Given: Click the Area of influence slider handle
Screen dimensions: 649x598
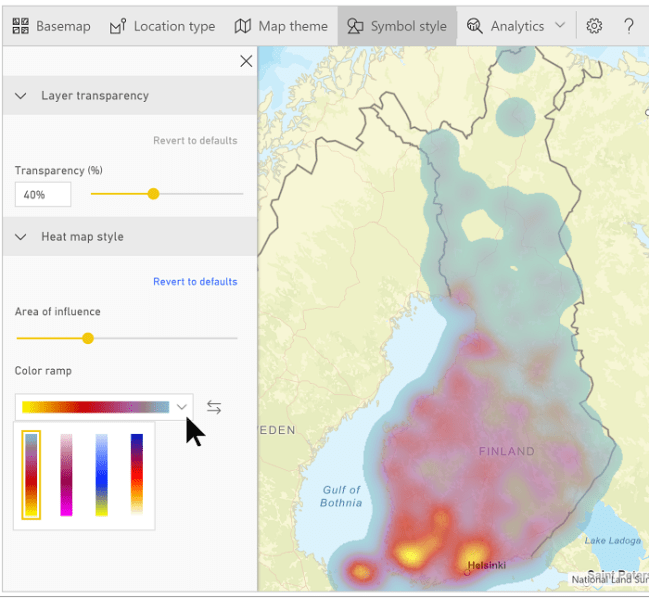Looking at the screenshot, I should click(88, 339).
